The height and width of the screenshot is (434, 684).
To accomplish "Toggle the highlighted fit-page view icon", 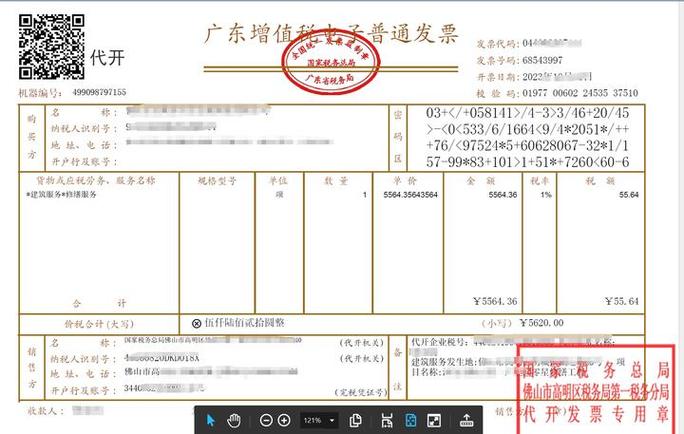I will click(410, 420).
